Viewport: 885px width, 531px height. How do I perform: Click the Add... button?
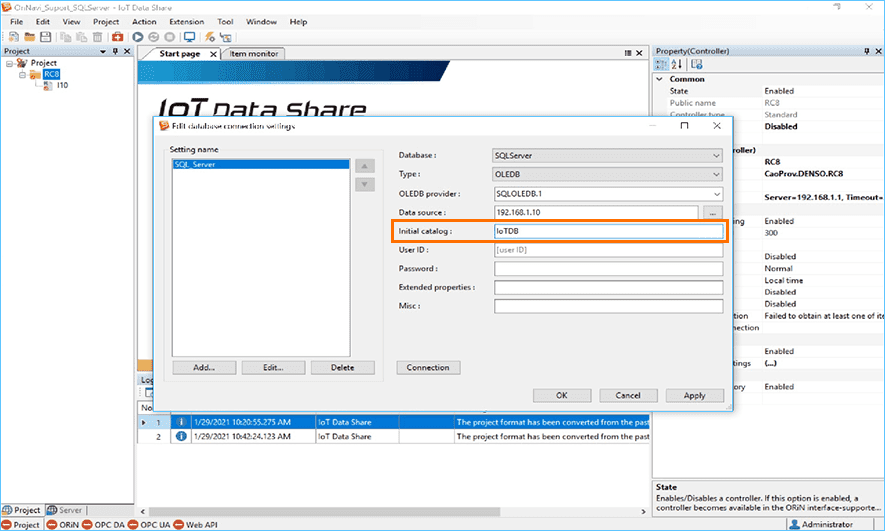[204, 367]
